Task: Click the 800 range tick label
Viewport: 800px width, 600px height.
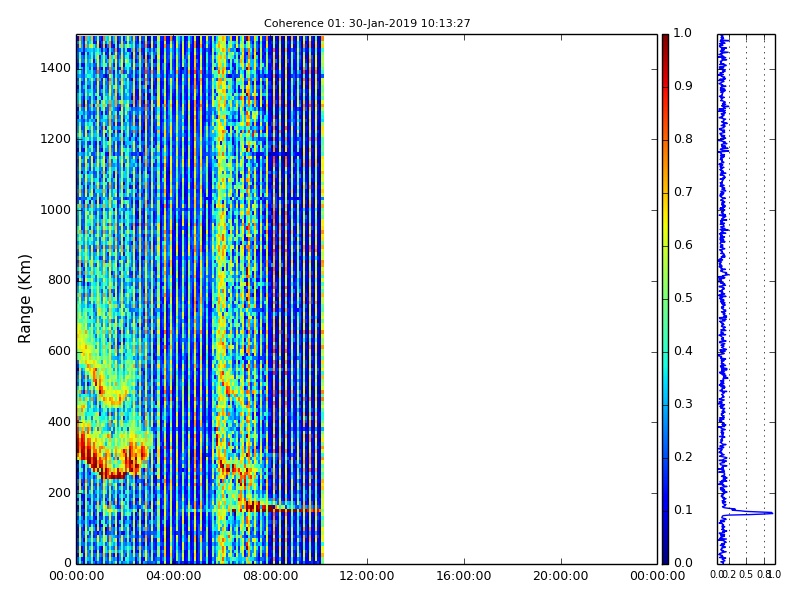Action: [59, 280]
